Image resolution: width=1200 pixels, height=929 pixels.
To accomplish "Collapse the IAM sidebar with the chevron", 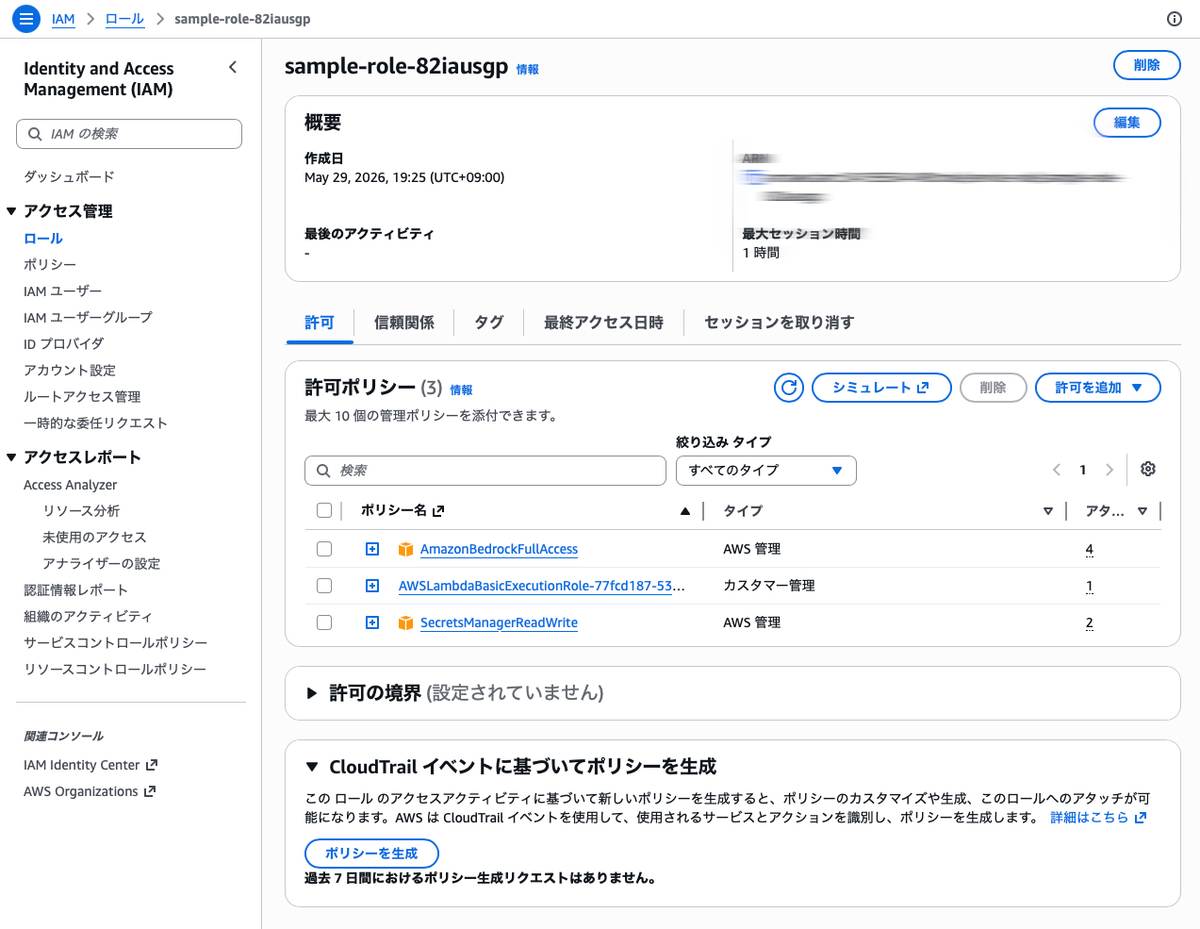I will tap(233, 68).
